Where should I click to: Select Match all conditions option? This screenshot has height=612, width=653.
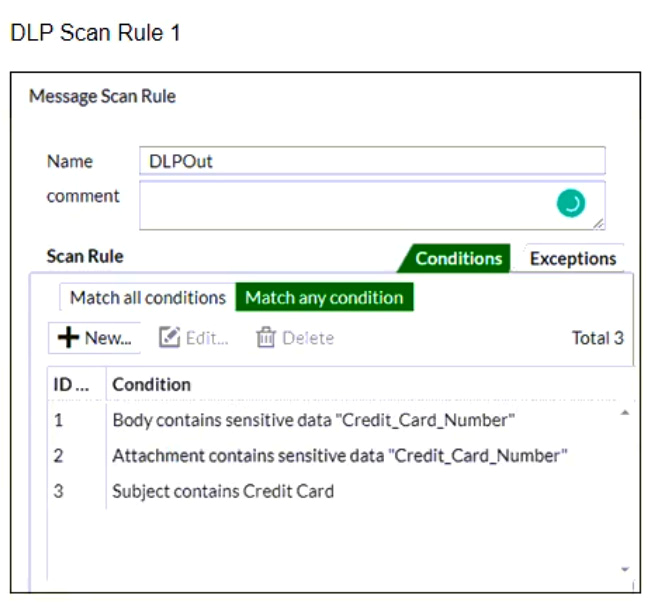point(147,298)
